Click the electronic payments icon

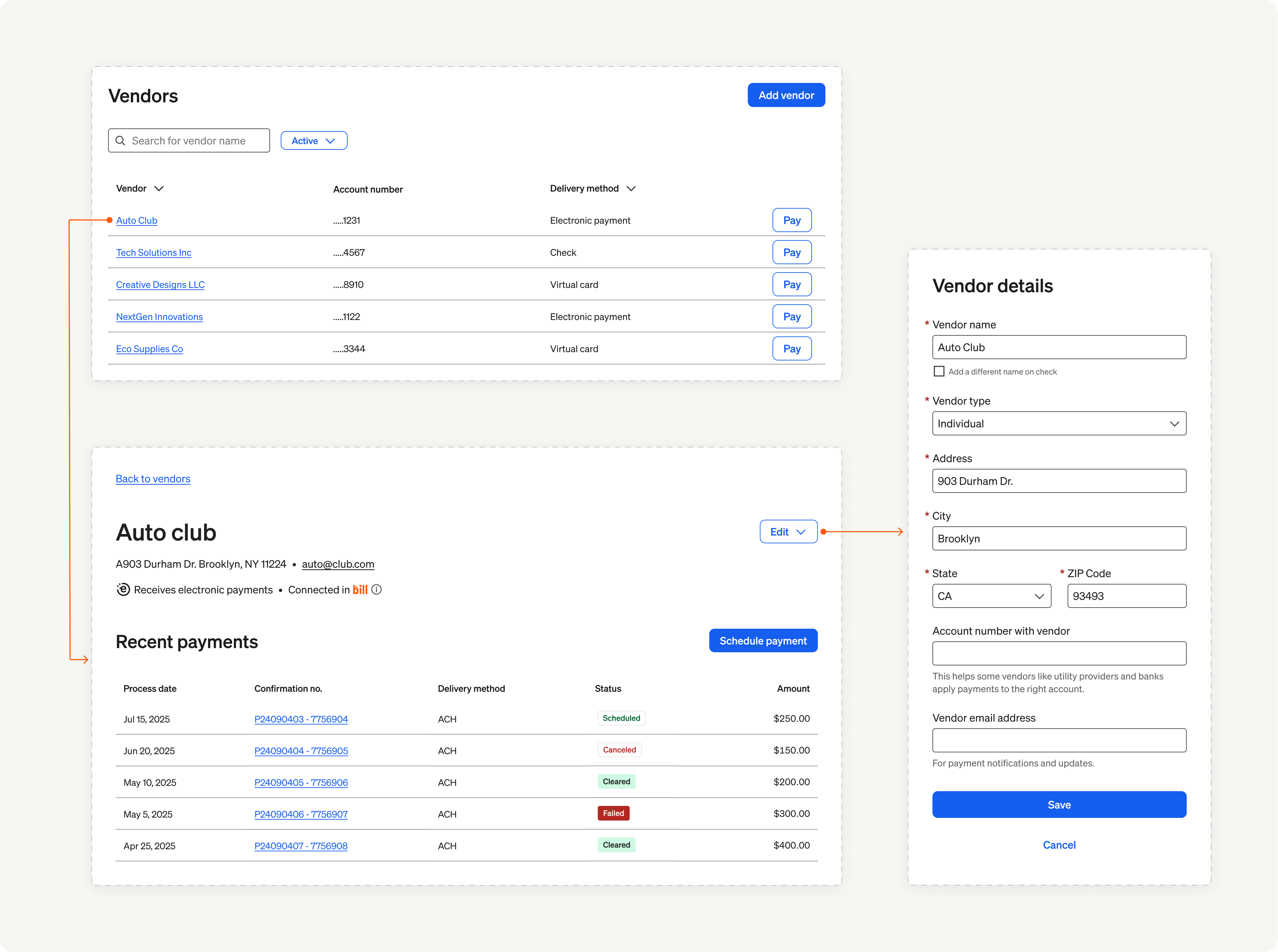click(x=123, y=590)
